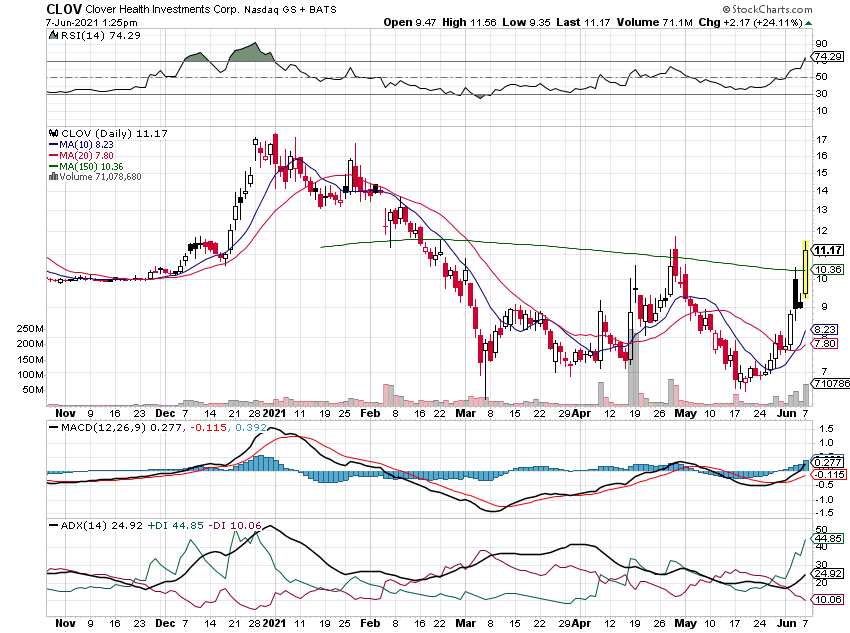
Task: Click the 710786 volume tag on the right axis
Action: [830, 384]
